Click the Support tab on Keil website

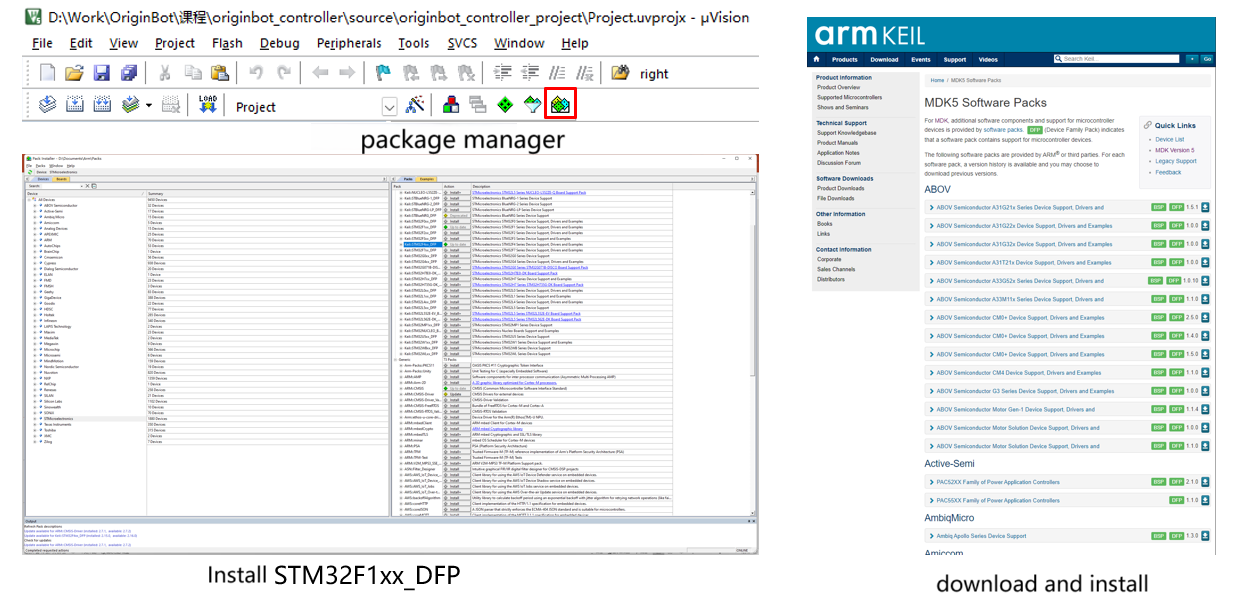(x=955, y=60)
